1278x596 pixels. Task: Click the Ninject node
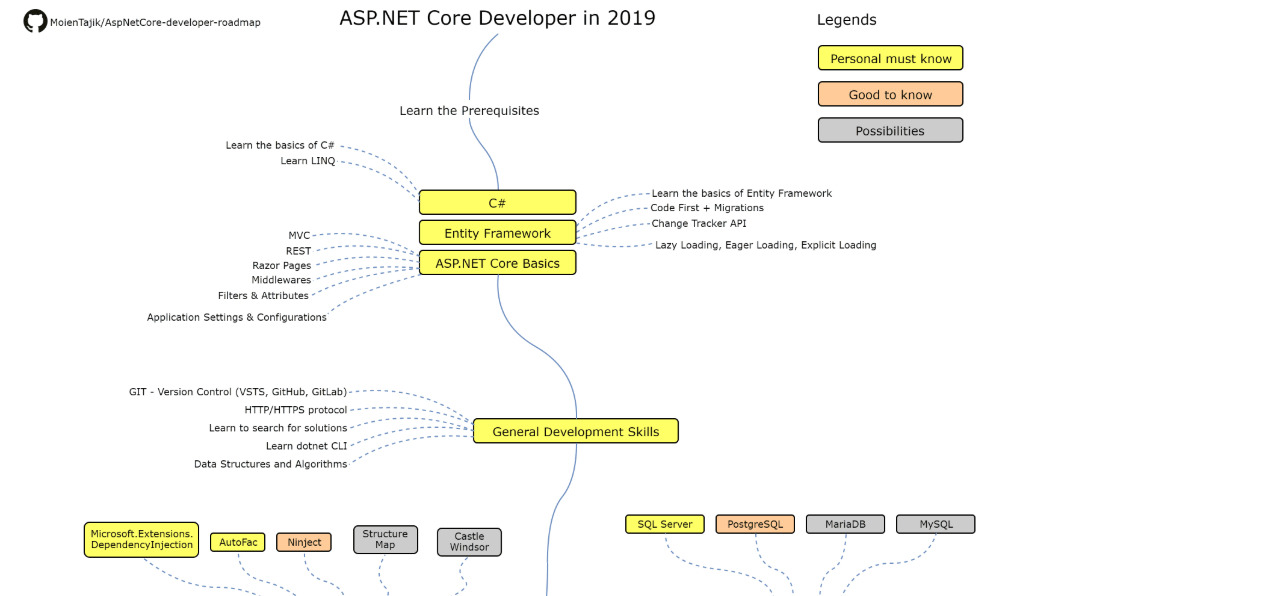pyautogui.click(x=304, y=542)
